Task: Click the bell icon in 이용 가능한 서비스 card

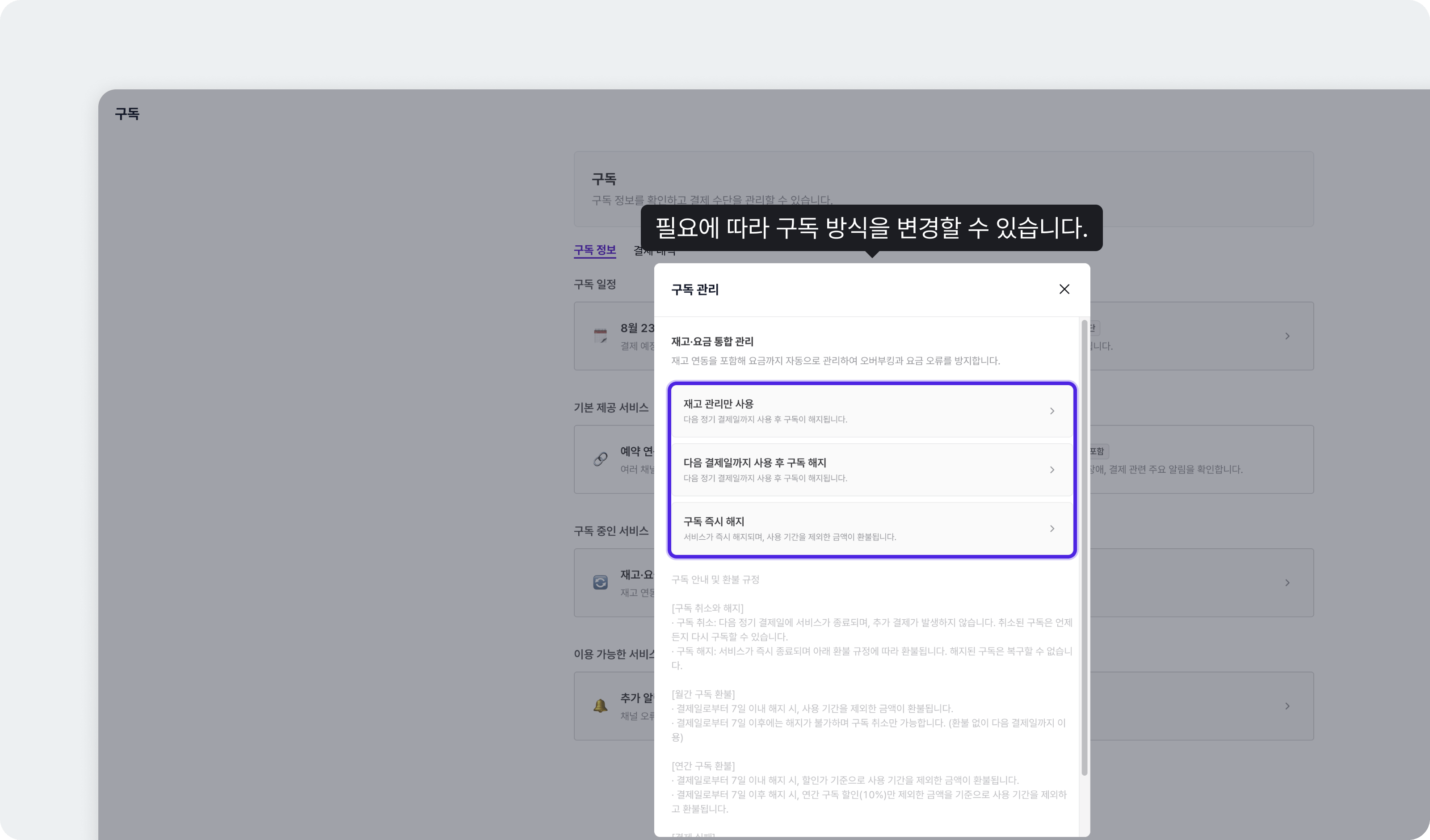Action: 600,706
